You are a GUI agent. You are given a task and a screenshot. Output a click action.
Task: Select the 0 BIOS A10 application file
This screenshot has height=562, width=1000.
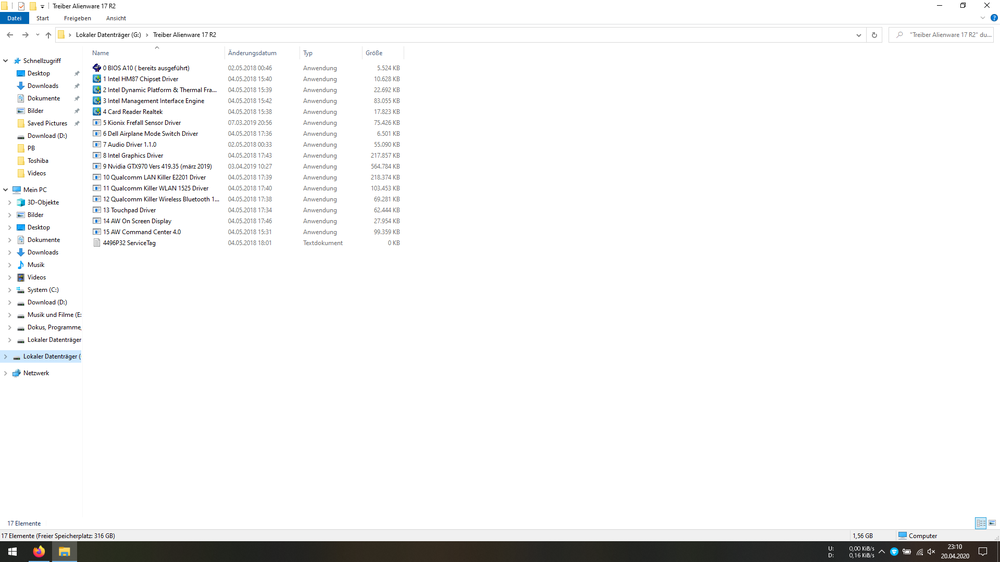[145, 68]
